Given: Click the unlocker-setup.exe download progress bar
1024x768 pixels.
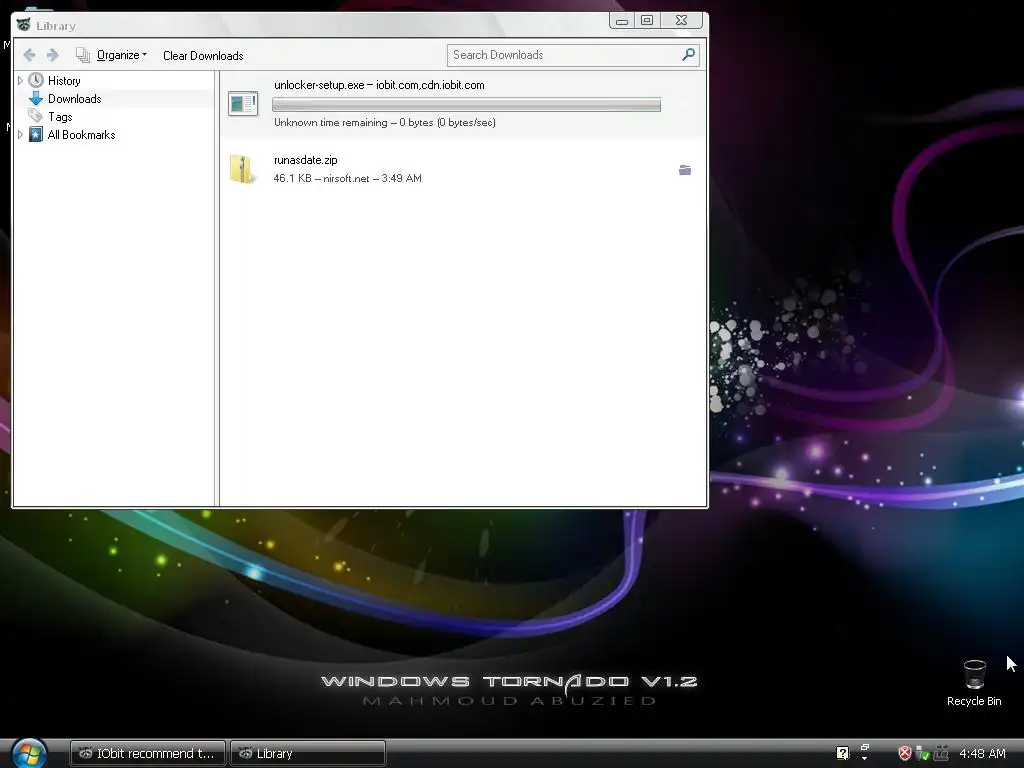Looking at the screenshot, I should coord(466,104).
